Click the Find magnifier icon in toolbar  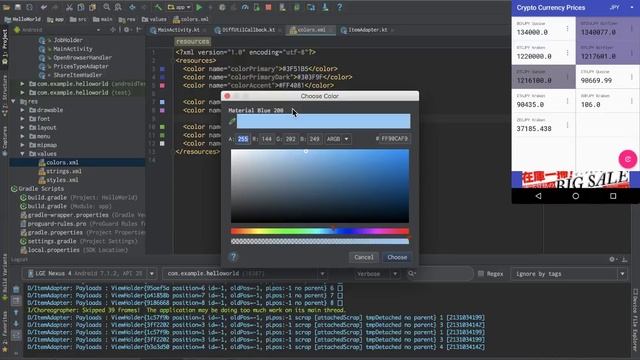coord(107,7)
